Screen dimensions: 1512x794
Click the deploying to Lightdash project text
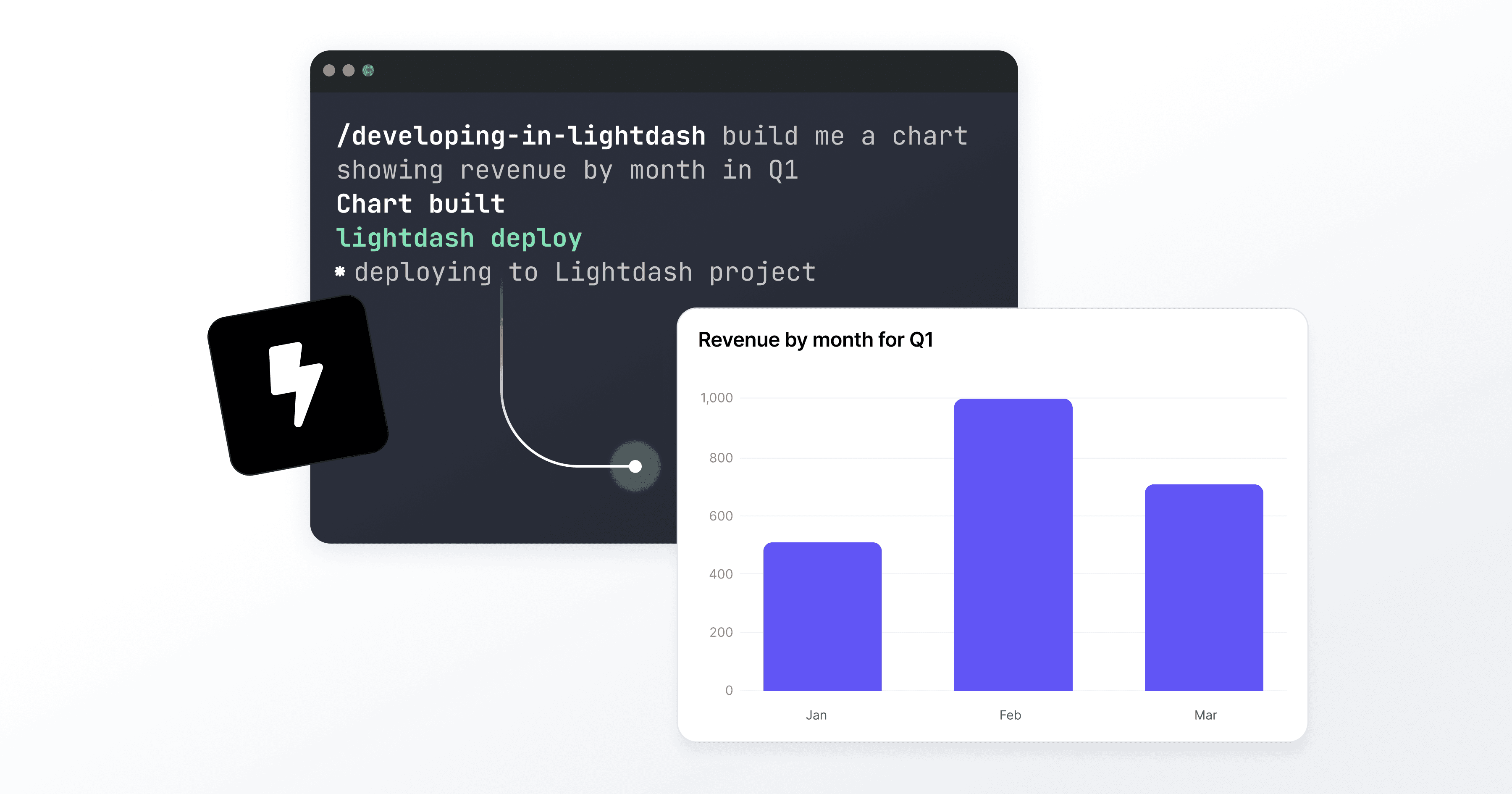coord(585,272)
